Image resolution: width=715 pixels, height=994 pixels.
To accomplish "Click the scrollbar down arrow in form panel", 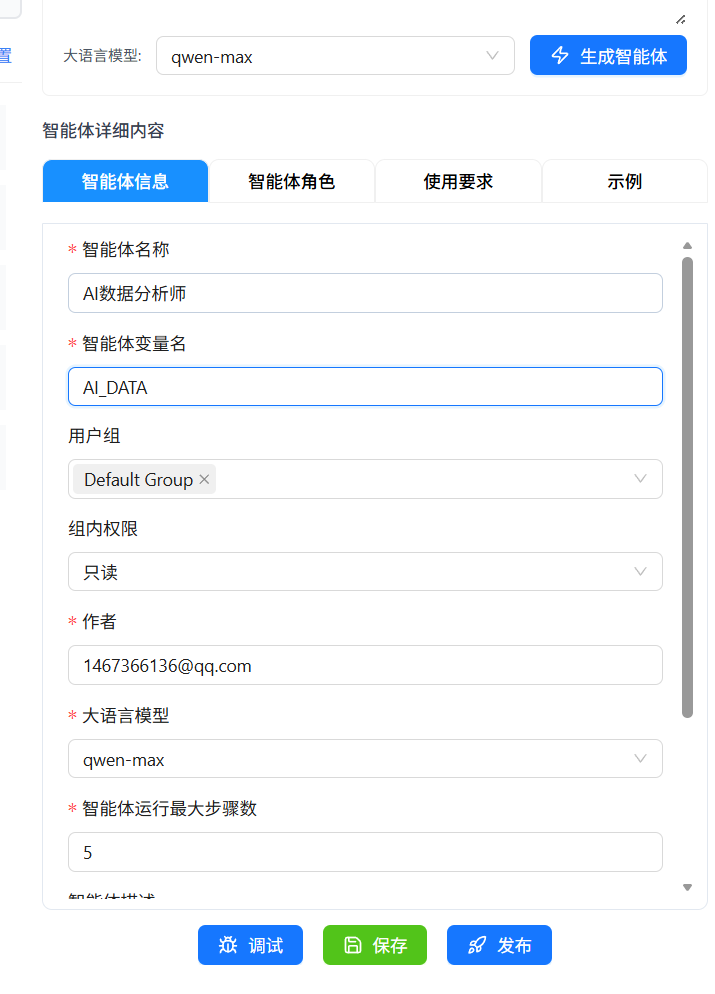I will (x=687, y=888).
